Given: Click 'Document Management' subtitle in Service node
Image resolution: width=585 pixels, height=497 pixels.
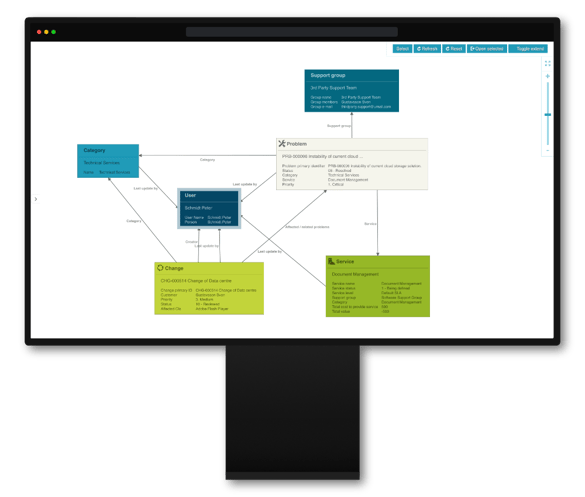Looking at the screenshot, I should (x=355, y=274).
